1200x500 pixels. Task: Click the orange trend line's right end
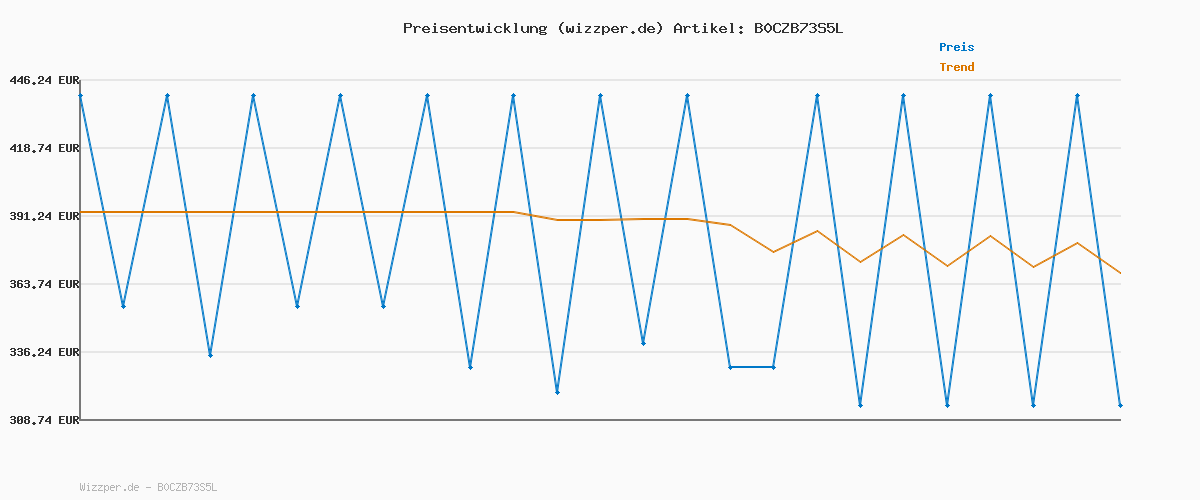pyautogui.click(x=1120, y=273)
